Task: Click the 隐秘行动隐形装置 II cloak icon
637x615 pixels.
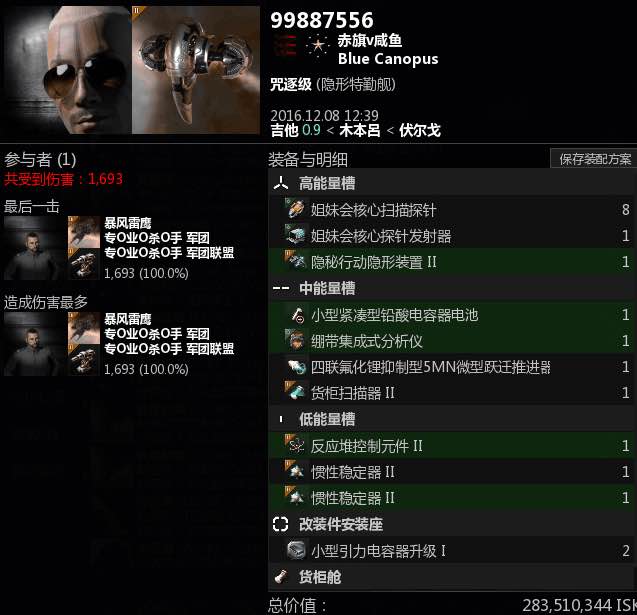Action: [296, 261]
